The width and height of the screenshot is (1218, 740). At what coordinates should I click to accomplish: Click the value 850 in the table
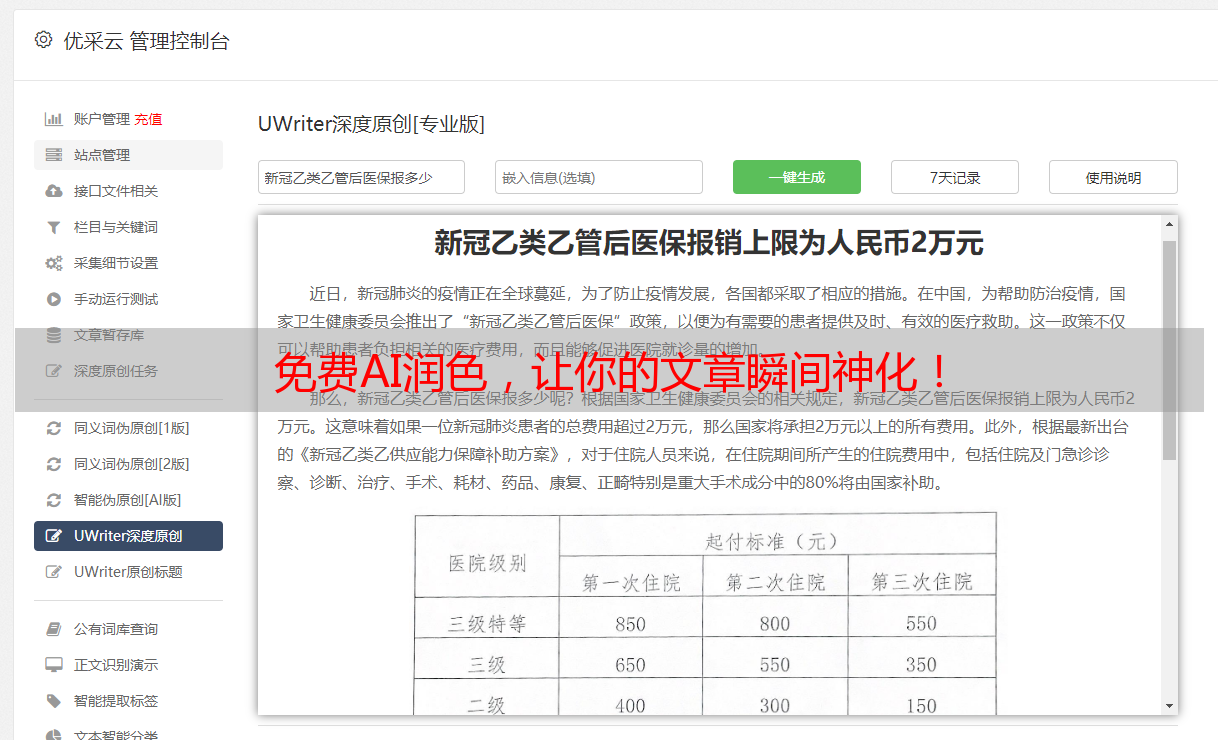[x=631, y=624]
